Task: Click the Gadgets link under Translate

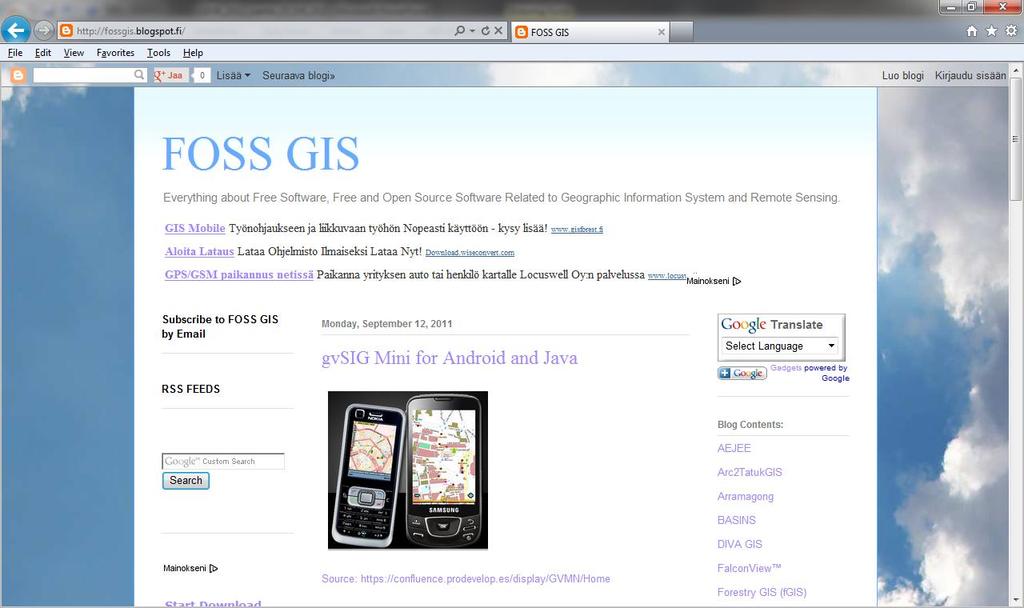Action: click(x=786, y=368)
